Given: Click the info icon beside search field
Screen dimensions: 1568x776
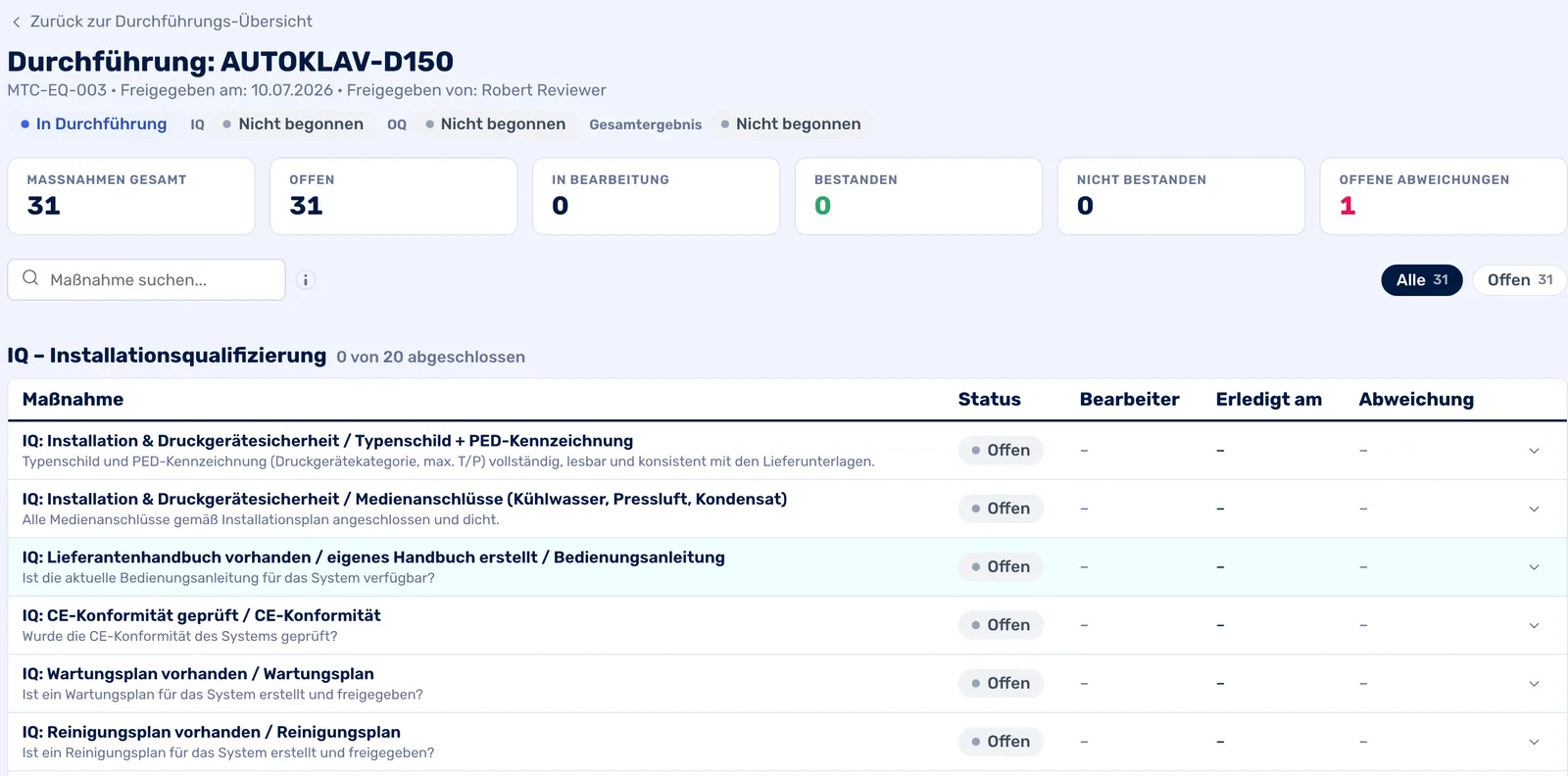Looking at the screenshot, I should pyautogui.click(x=306, y=280).
